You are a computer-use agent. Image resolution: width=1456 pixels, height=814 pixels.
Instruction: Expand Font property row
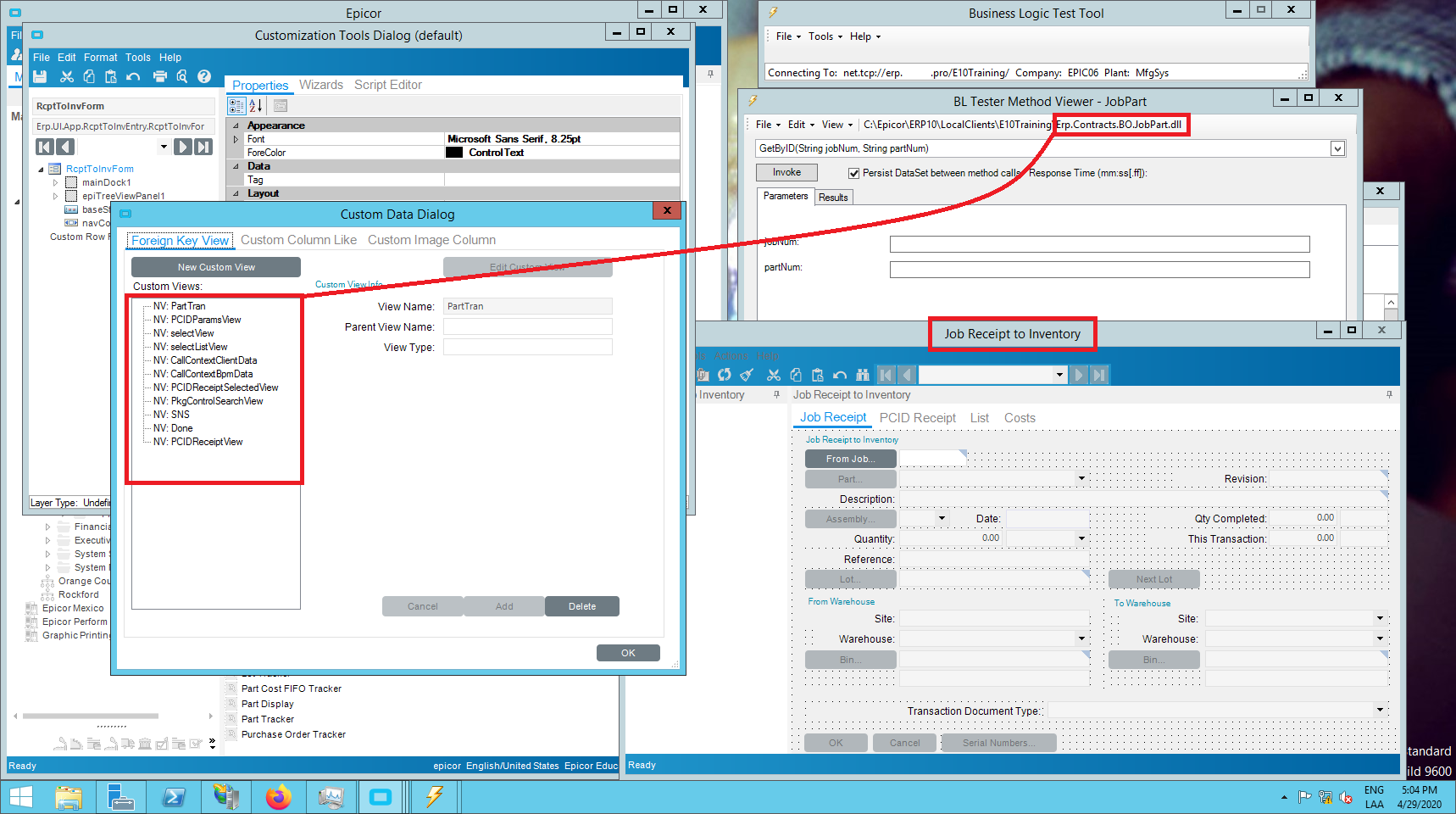tap(236, 139)
